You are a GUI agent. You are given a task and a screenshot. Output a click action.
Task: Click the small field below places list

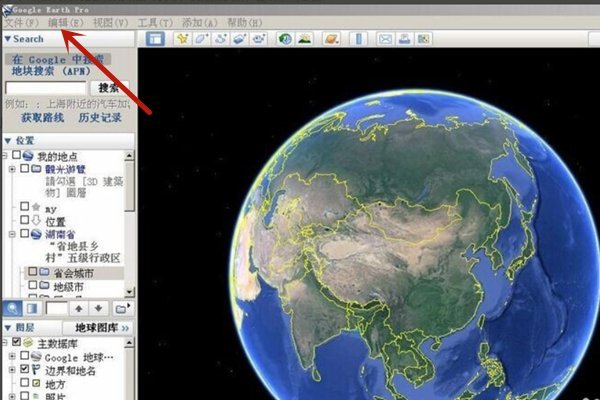pos(57,308)
